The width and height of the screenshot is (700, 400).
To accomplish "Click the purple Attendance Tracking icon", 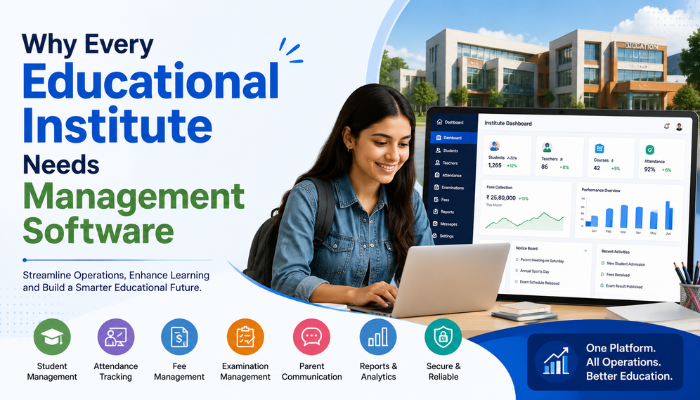I will pos(116,337).
